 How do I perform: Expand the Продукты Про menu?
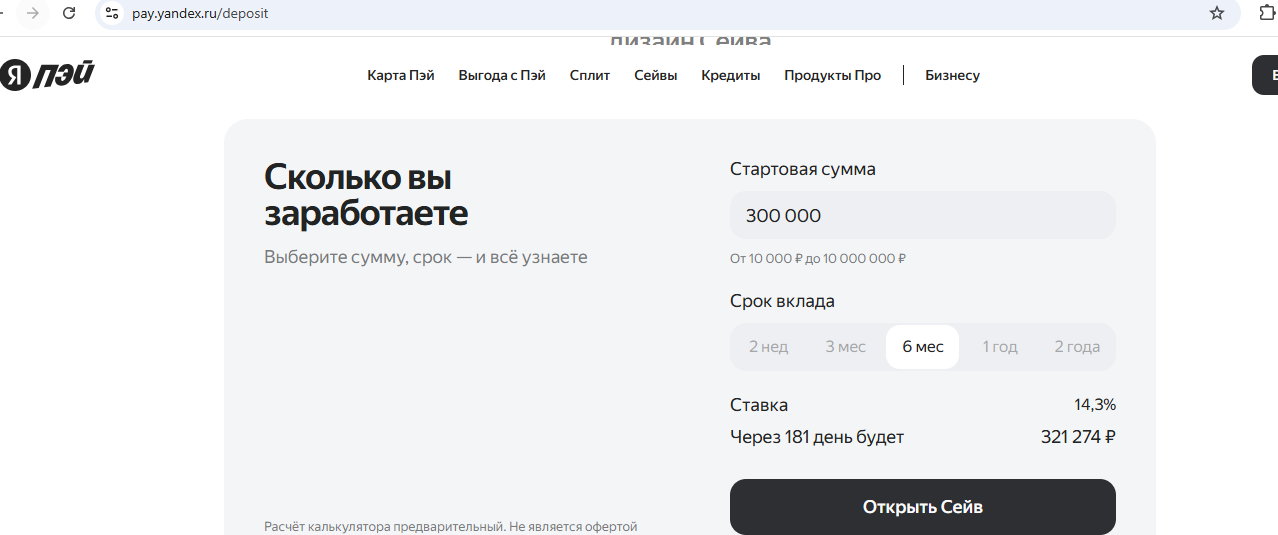[832, 75]
